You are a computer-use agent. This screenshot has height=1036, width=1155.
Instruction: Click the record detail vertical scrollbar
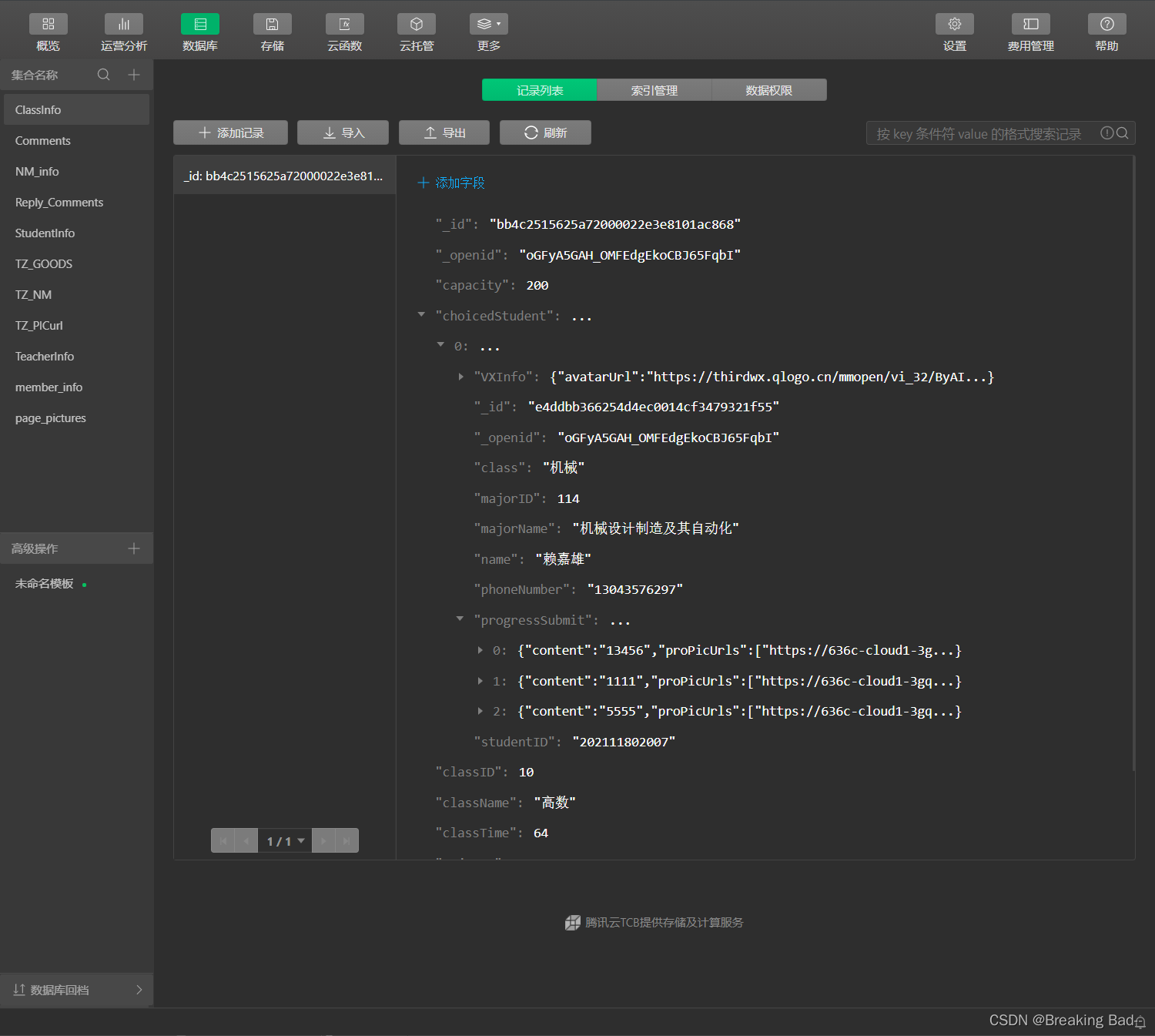[x=1133, y=462]
